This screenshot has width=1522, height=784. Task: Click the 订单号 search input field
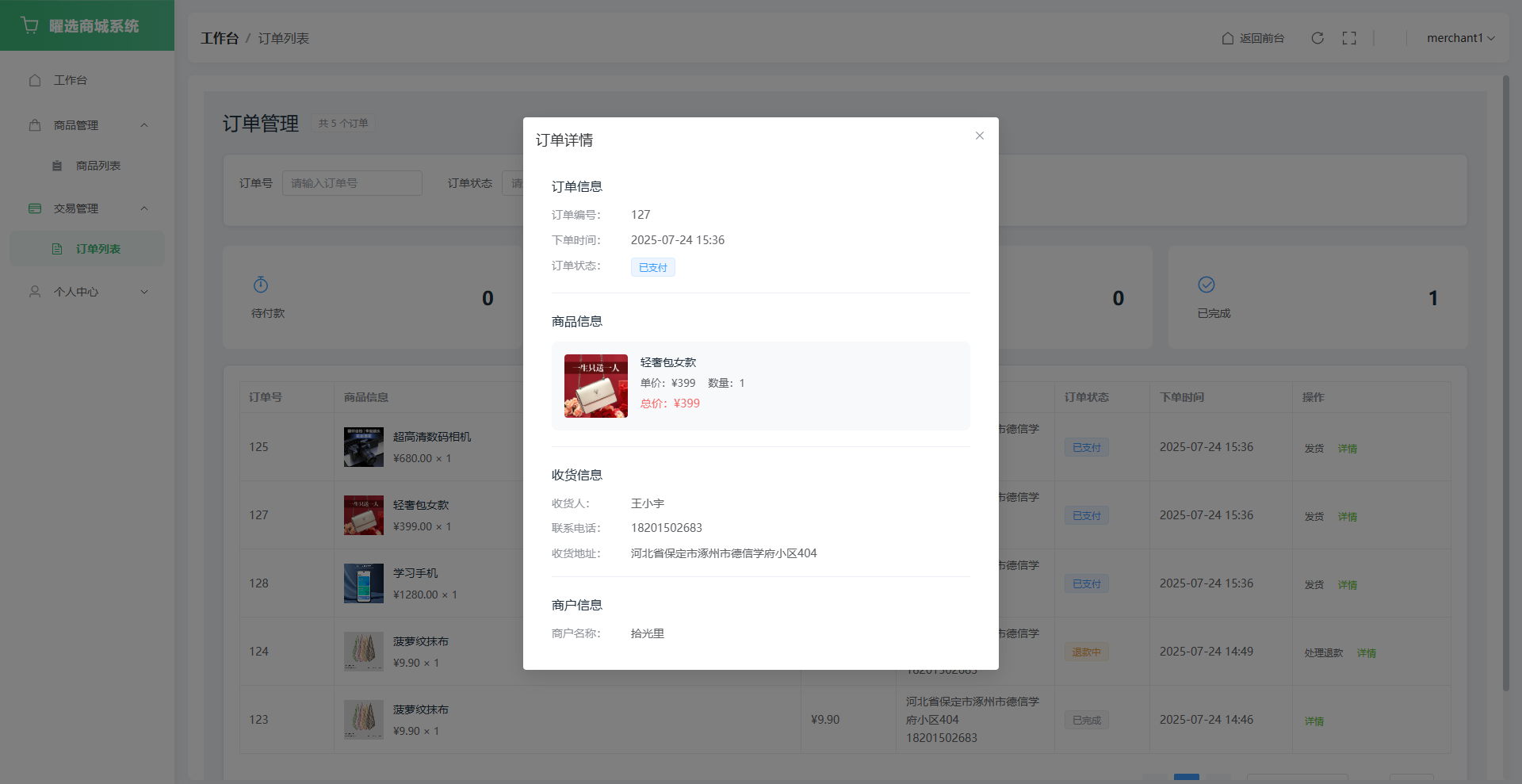pyautogui.click(x=352, y=183)
